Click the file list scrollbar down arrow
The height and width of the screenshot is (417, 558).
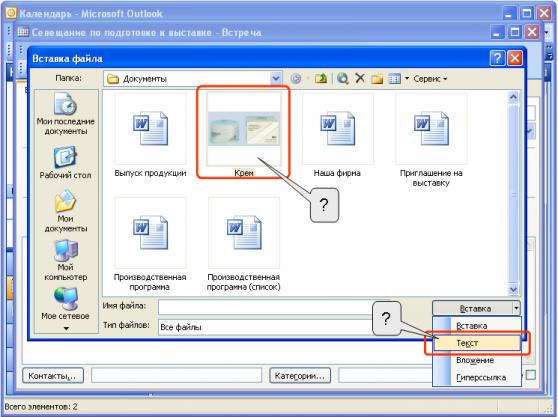(513, 289)
